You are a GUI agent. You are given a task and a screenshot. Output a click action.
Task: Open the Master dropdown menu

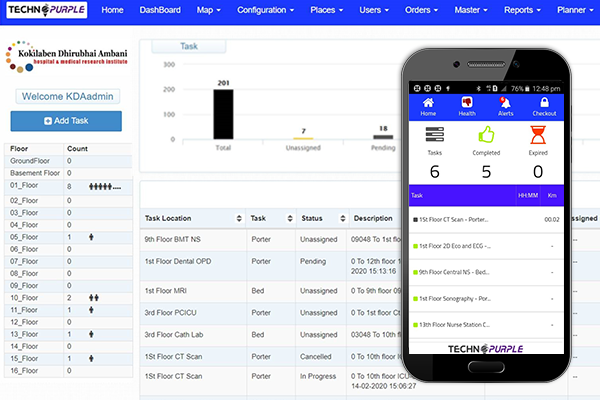click(x=471, y=10)
